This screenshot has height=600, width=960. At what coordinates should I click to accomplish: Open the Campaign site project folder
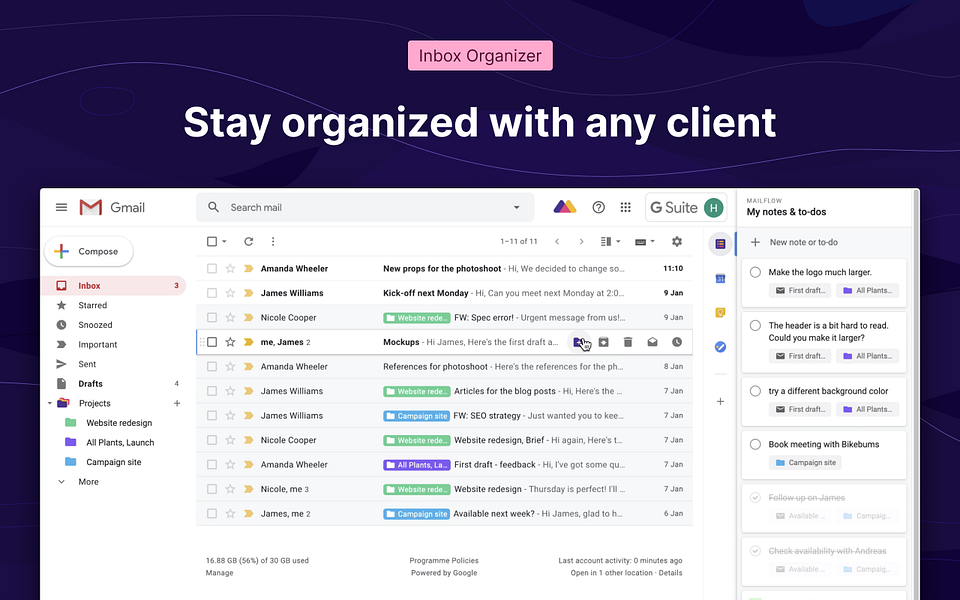(x=113, y=462)
